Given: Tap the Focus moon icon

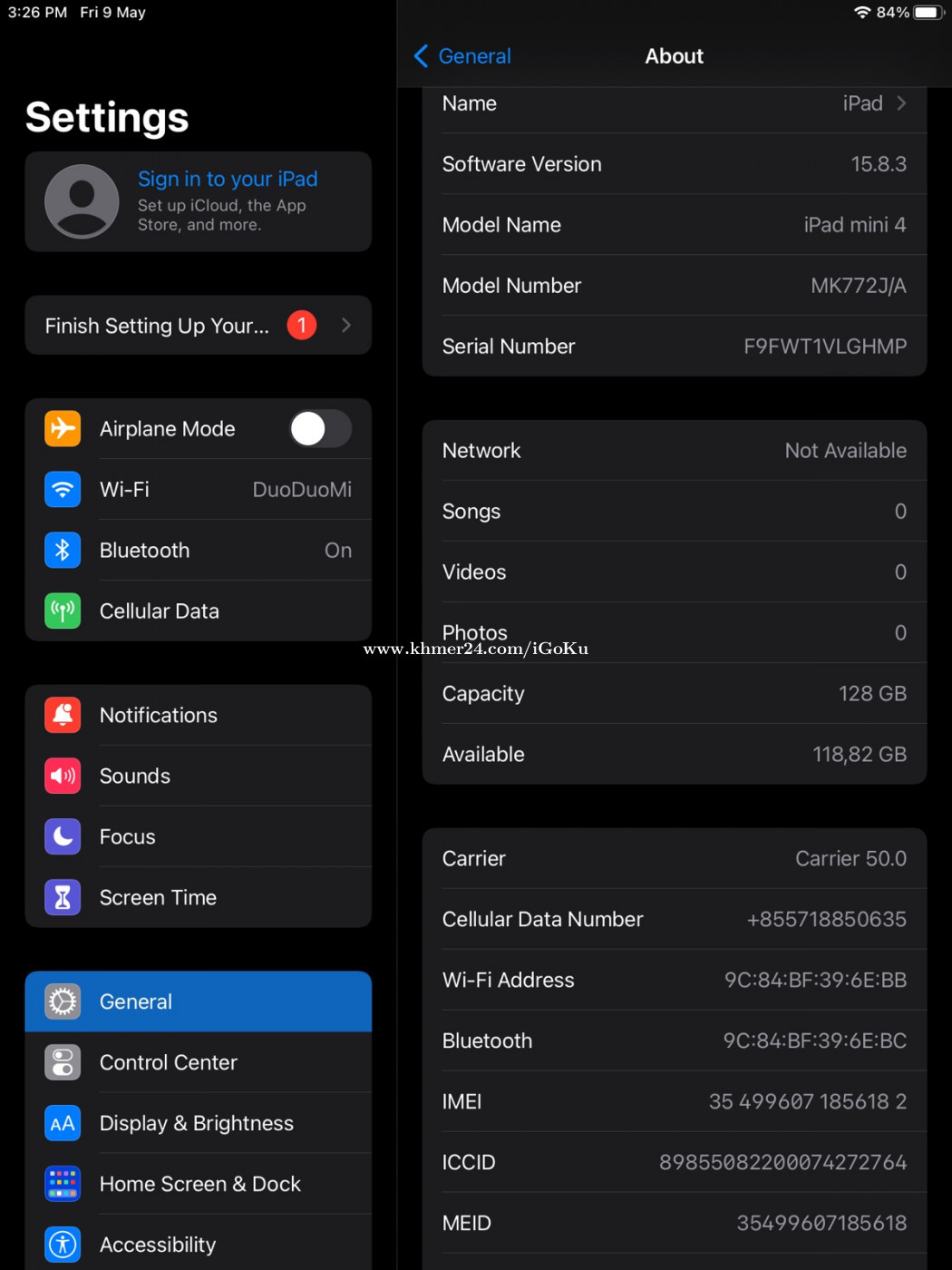Looking at the screenshot, I should tap(63, 836).
